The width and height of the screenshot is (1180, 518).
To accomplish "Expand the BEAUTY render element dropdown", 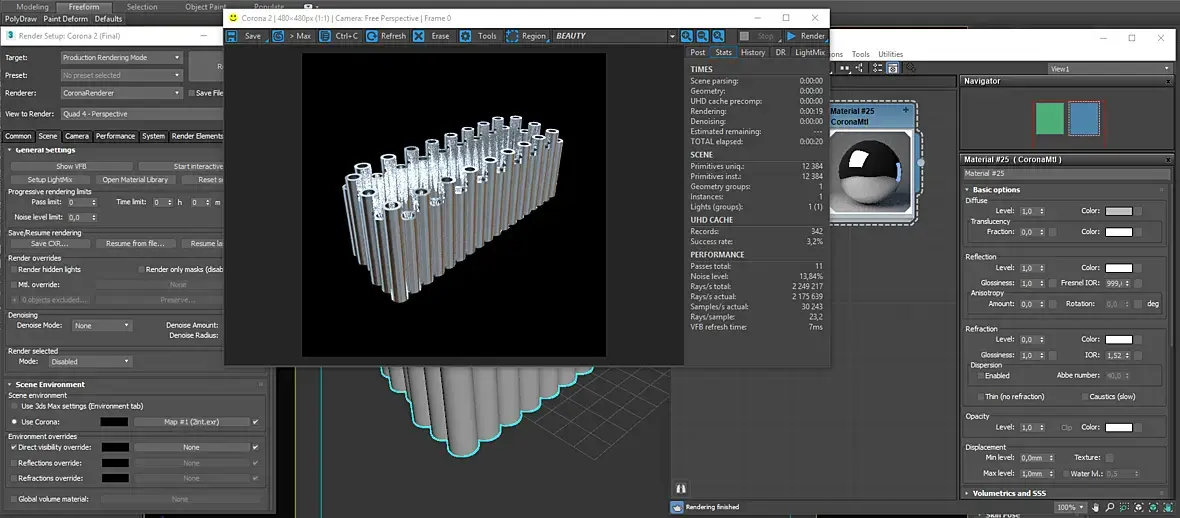I will [x=672, y=36].
